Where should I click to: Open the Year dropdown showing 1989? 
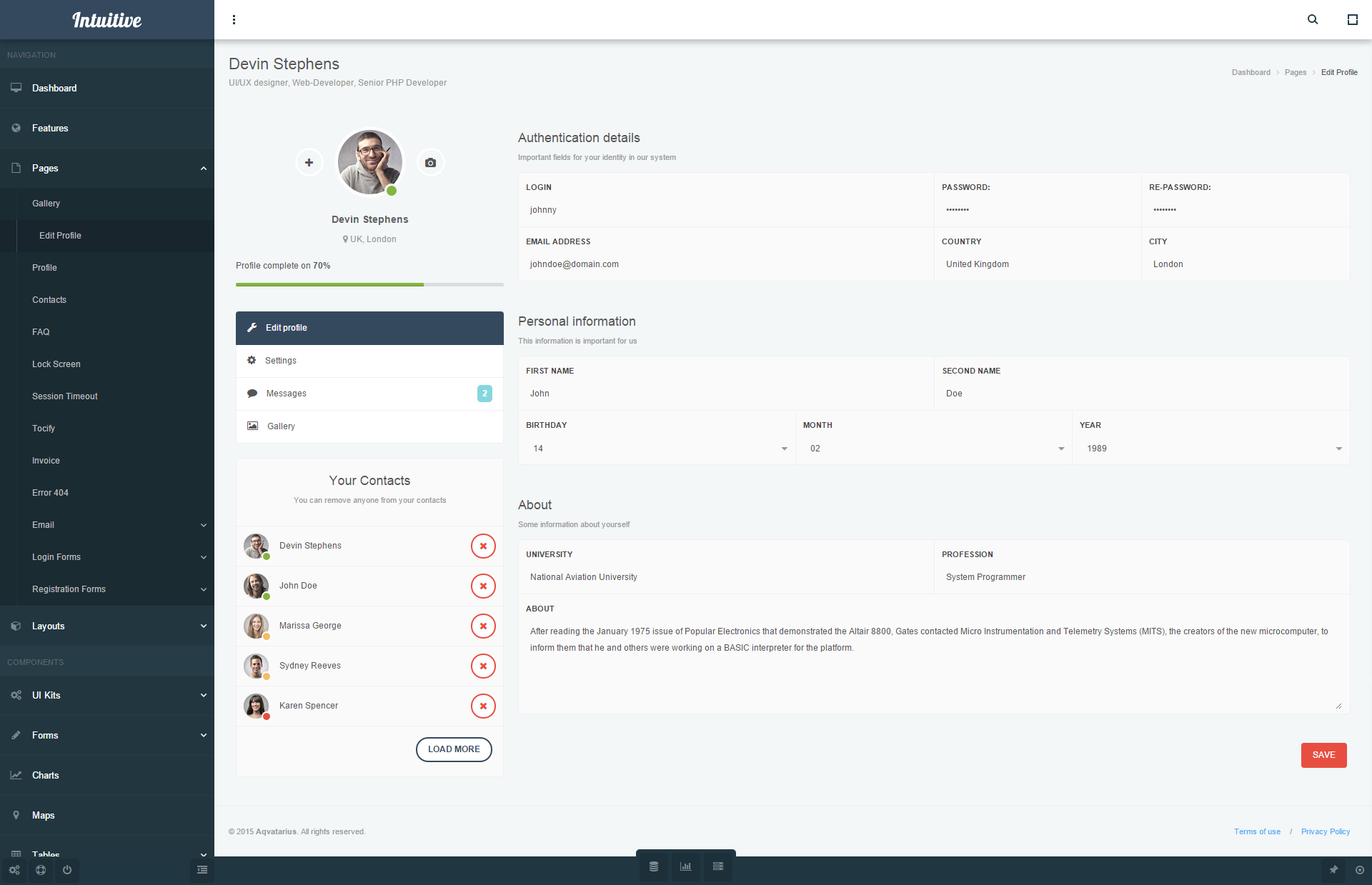pos(1211,449)
